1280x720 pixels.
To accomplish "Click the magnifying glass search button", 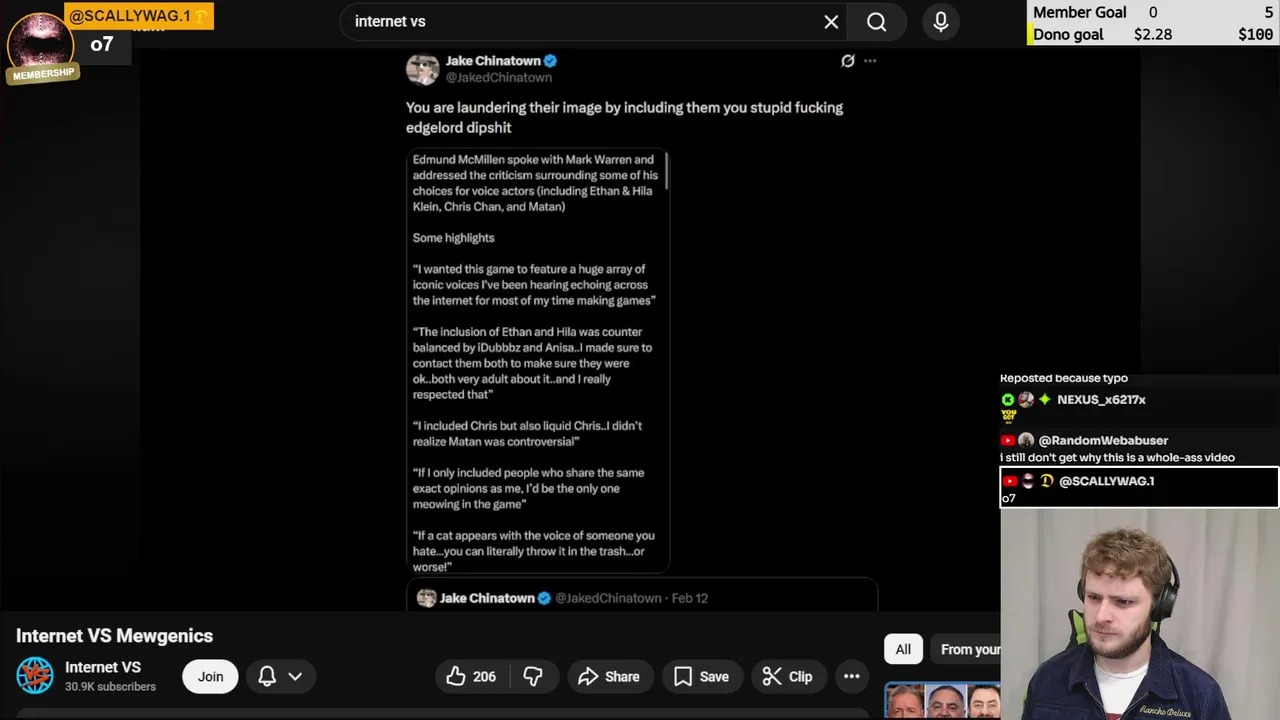I will click(877, 22).
